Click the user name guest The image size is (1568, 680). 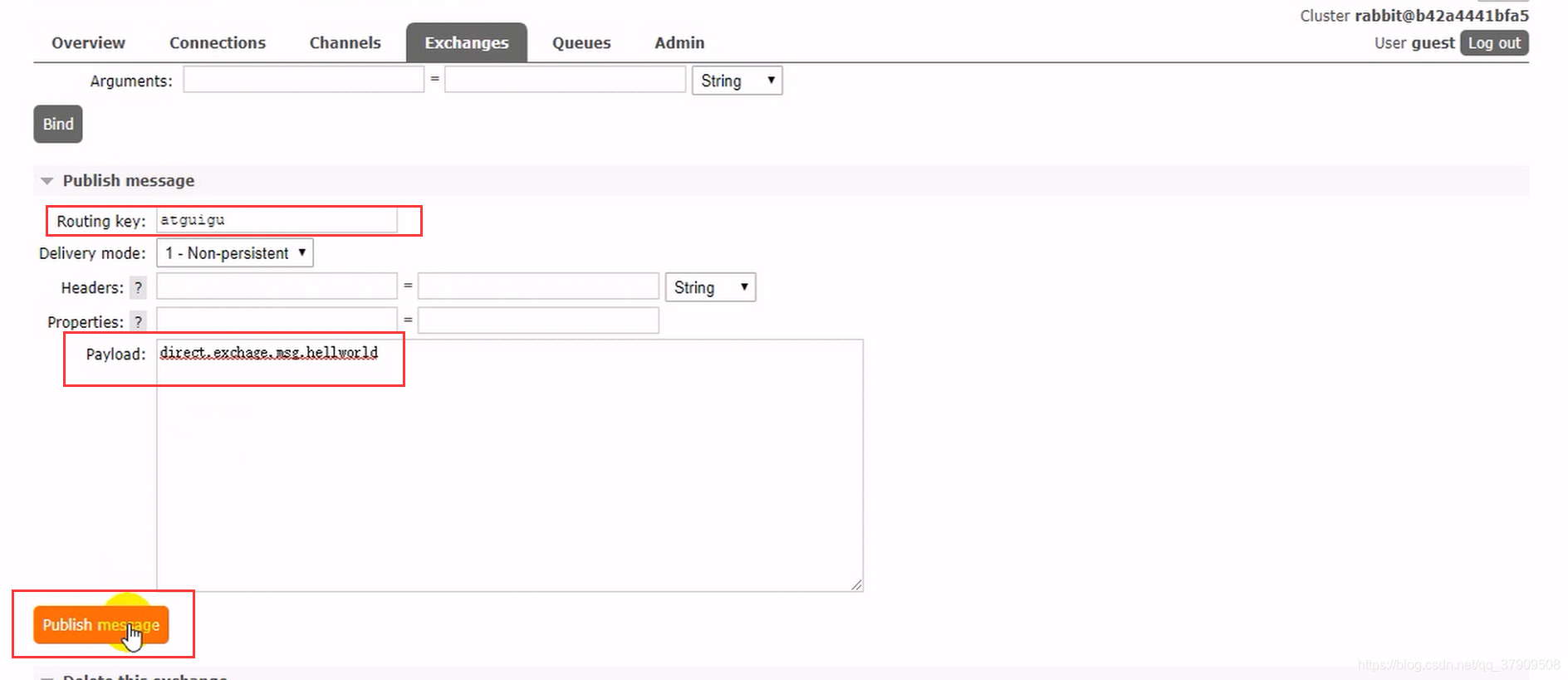coord(1433,43)
